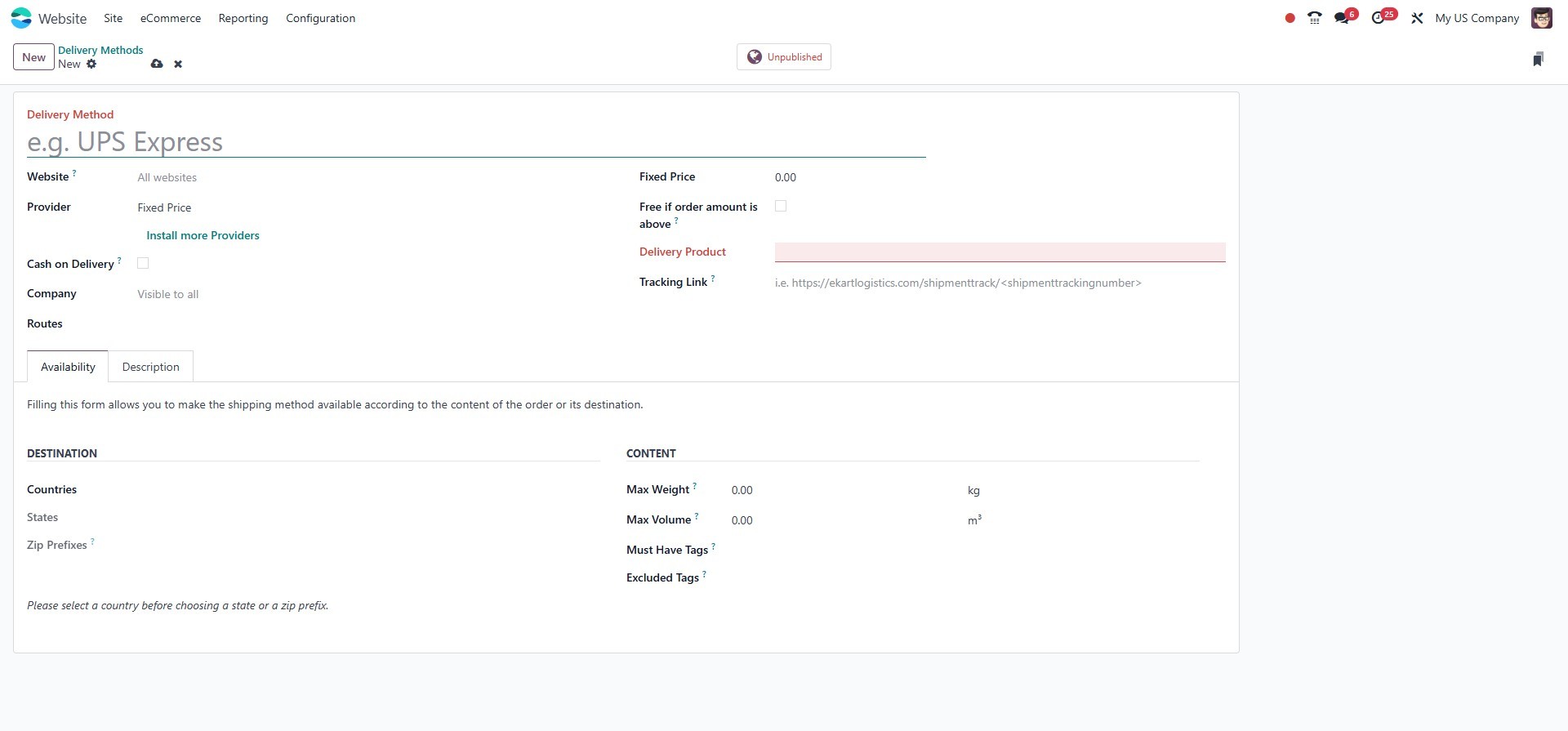Open the eCommerce menu
The height and width of the screenshot is (731, 1568).
pos(171,18)
